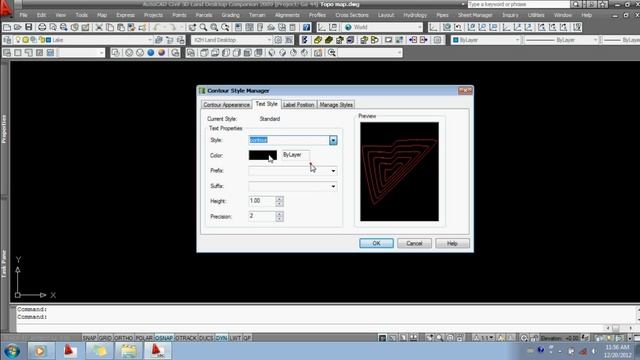Open the file explorer taskbar icon
The height and width of the screenshot is (360, 640).
[x=129, y=351]
